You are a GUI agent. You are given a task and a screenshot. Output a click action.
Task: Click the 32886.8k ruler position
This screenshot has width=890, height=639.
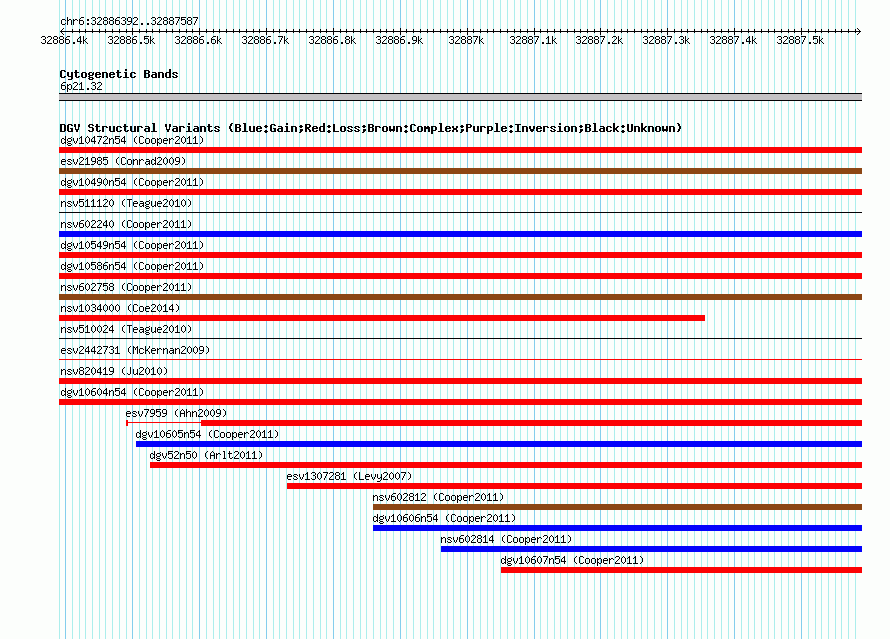[332, 40]
